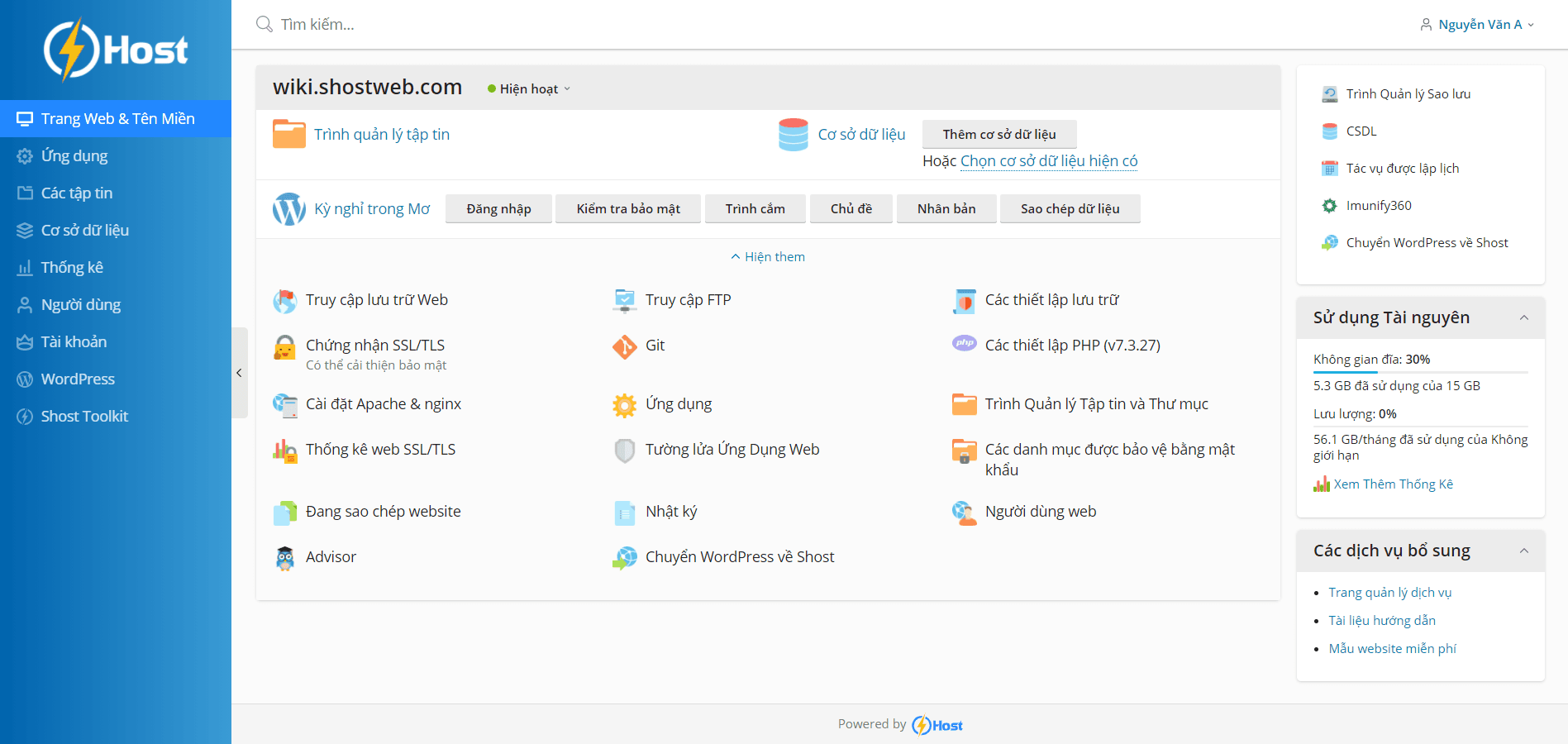Click the Cơ sở dữ liệu database icon
This screenshot has width=1568, height=744.
[x=793, y=135]
